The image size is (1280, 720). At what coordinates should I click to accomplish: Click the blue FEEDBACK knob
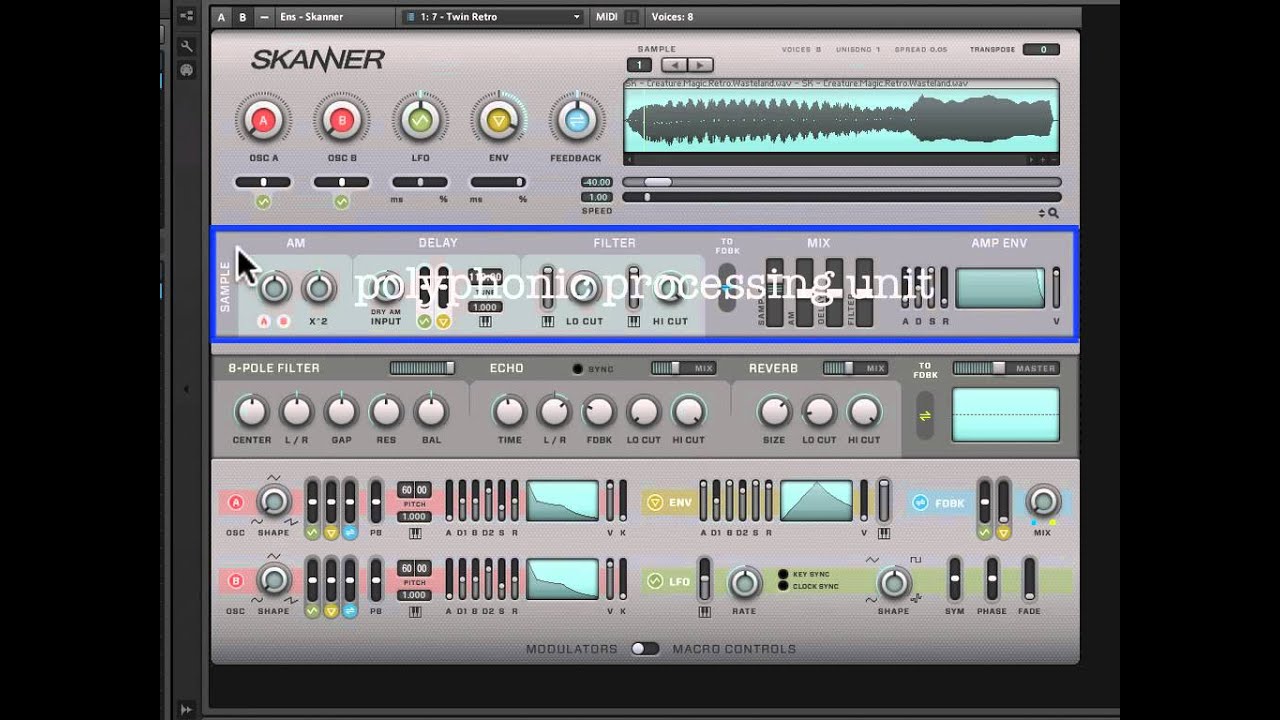tap(576, 121)
